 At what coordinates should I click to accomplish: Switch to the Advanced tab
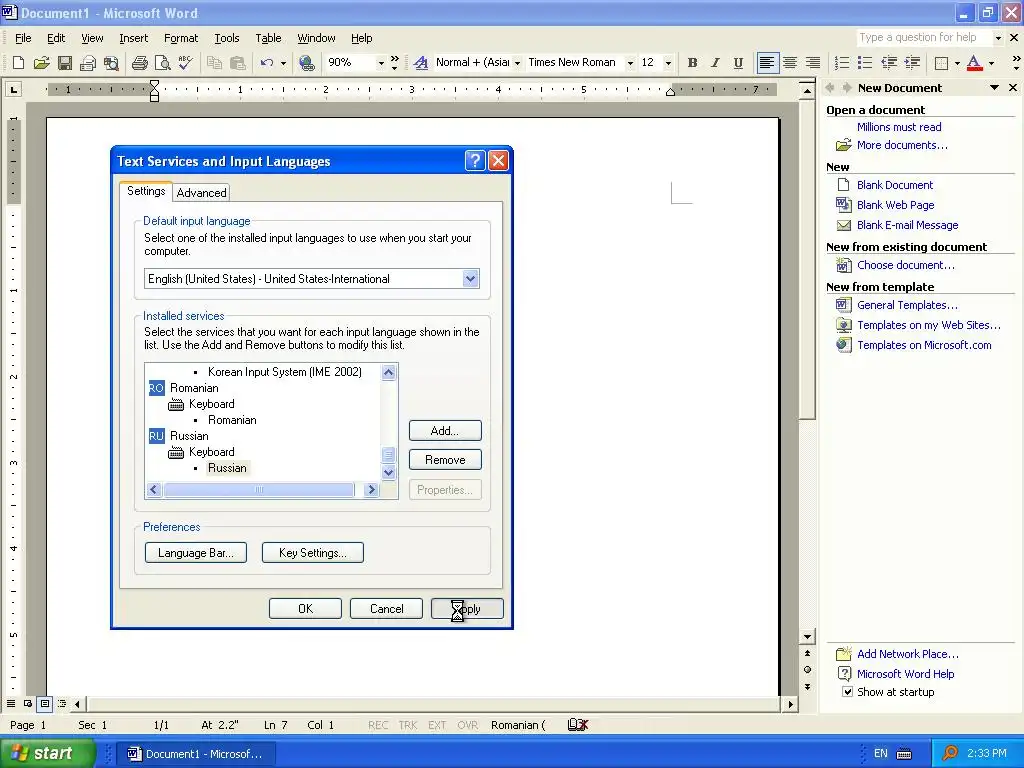click(201, 193)
